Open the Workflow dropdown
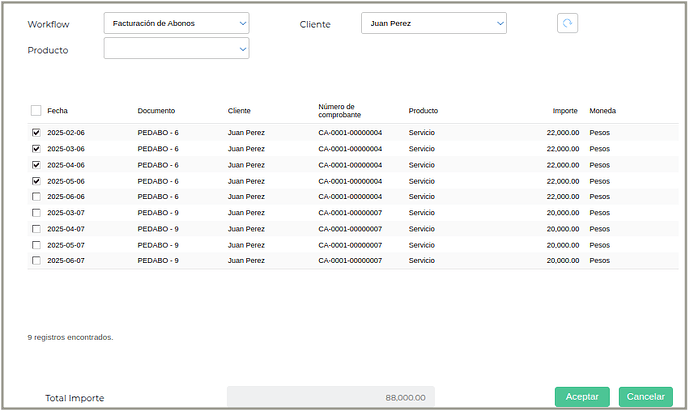Screen dimensions: 690x411 coord(176,24)
